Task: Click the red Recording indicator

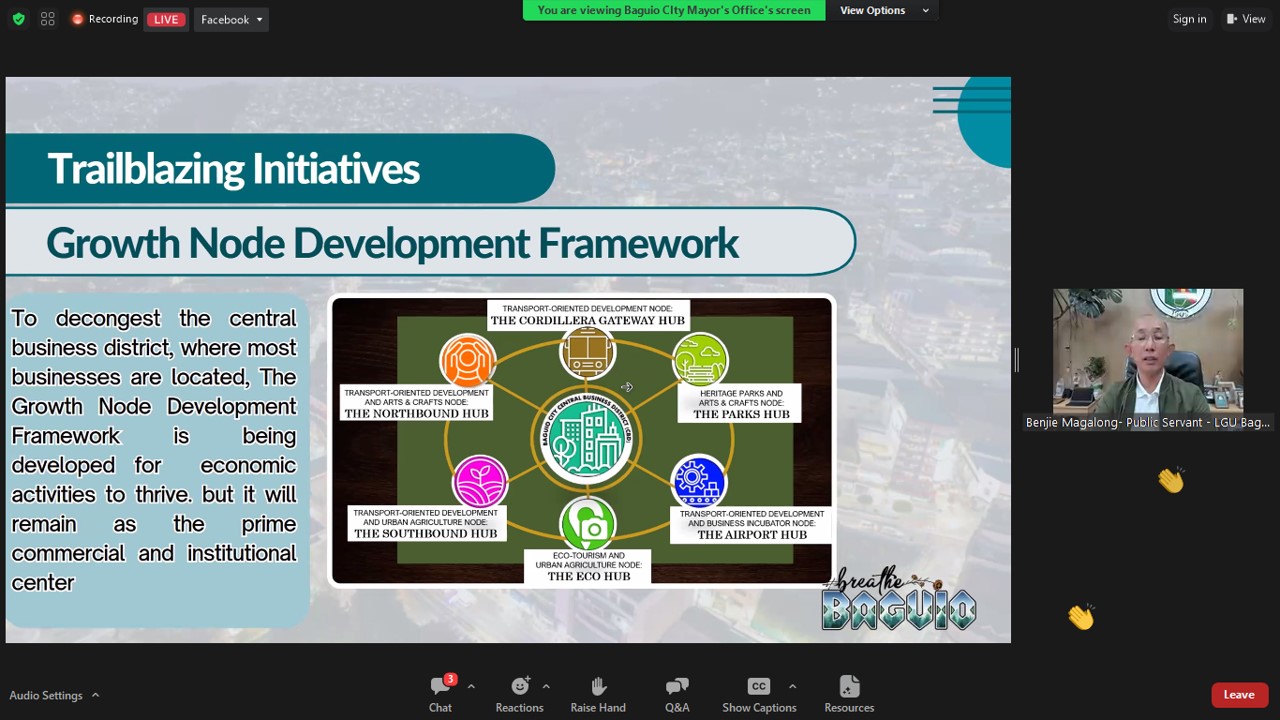Action: 105,19
